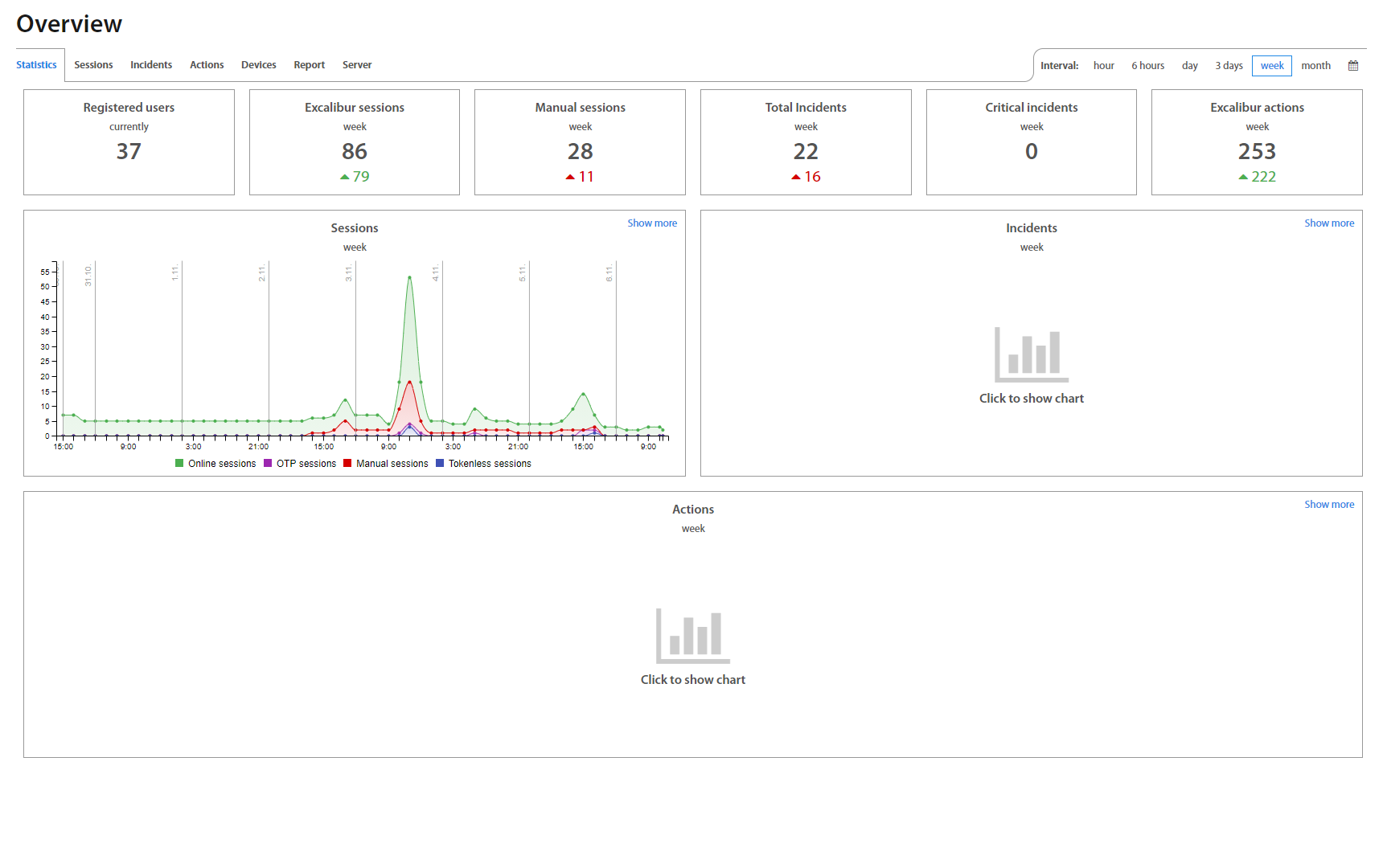Click the Incidents bar chart placeholder icon
Screen dimensions: 1383x868
[x=1031, y=354]
